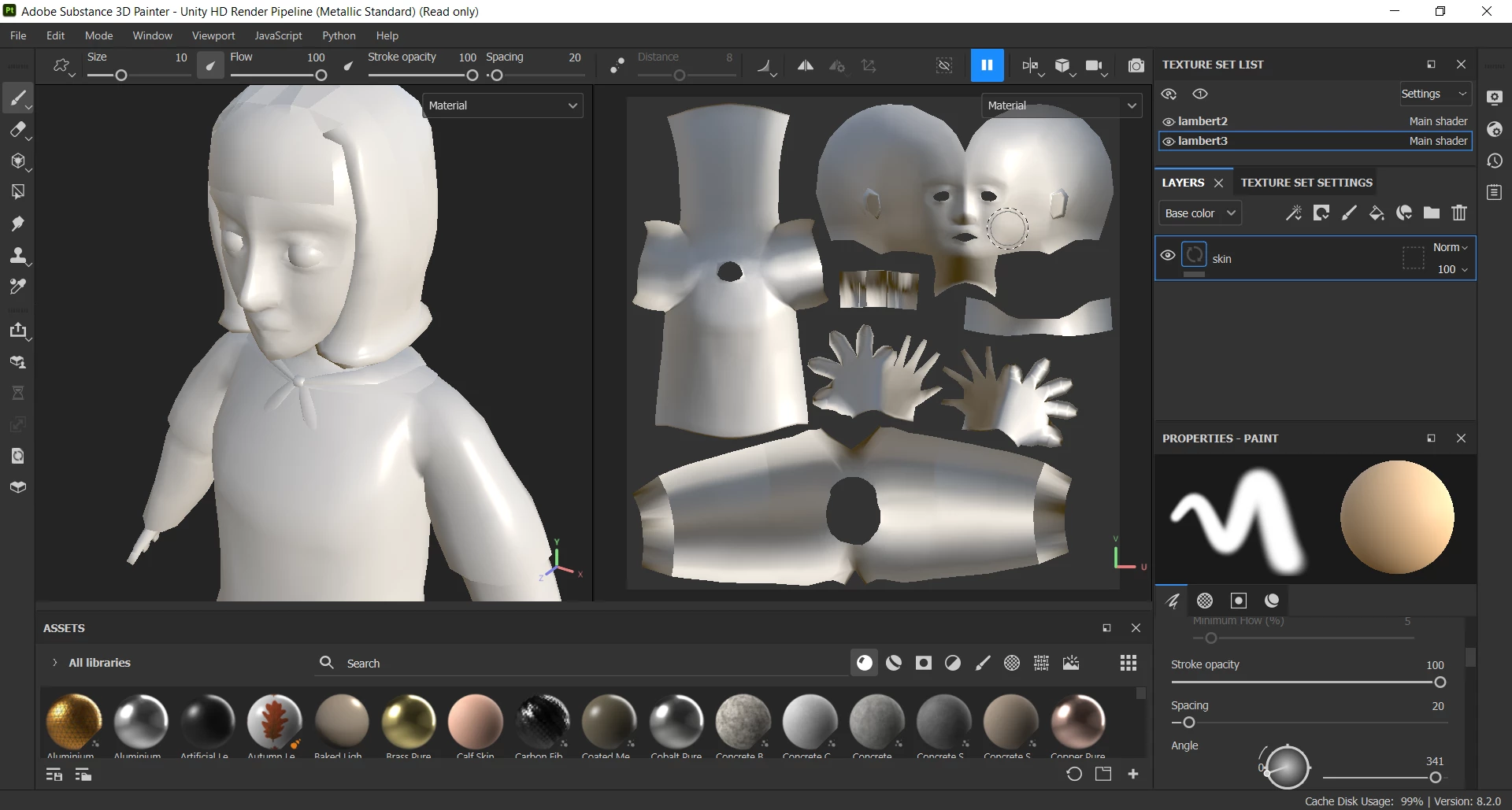Viewport: 1512px width, 810px height.
Task: Select the Clone stamp tool
Action: point(17,255)
